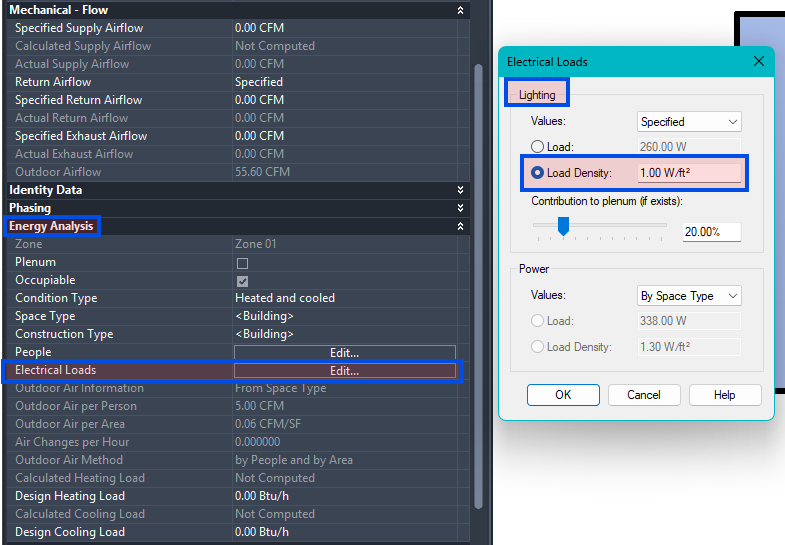The height and width of the screenshot is (545, 785).
Task: Toggle the Plenum checkbox
Action: 242,263
